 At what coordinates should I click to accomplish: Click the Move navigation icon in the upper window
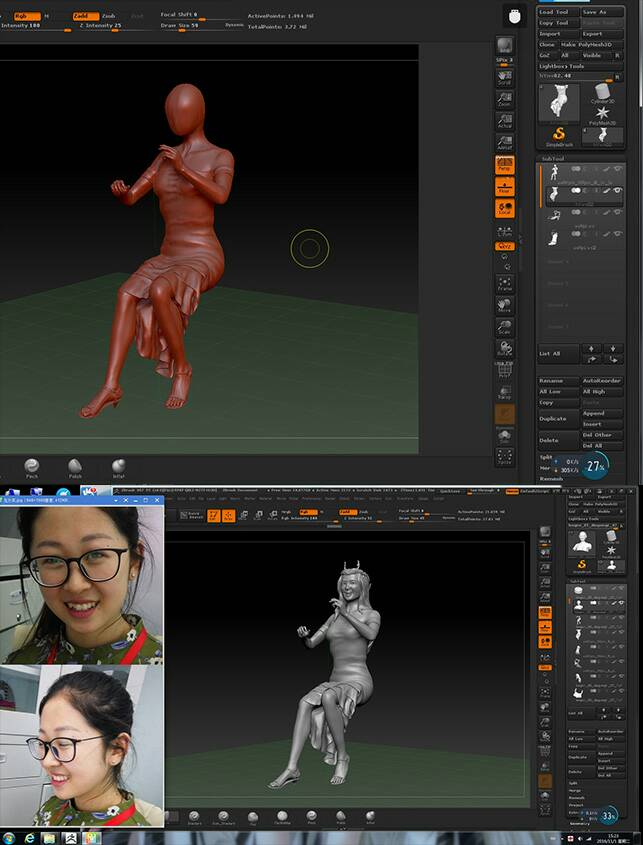(x=505, y=303)
